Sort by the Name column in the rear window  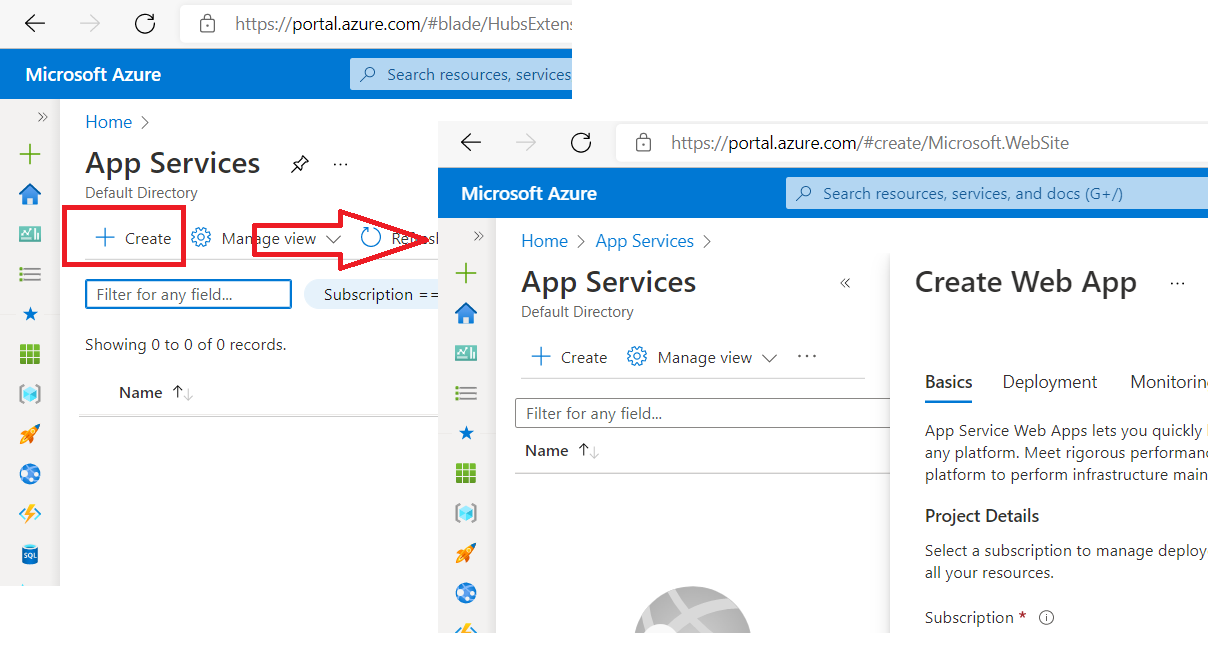[x=155, y=393]
